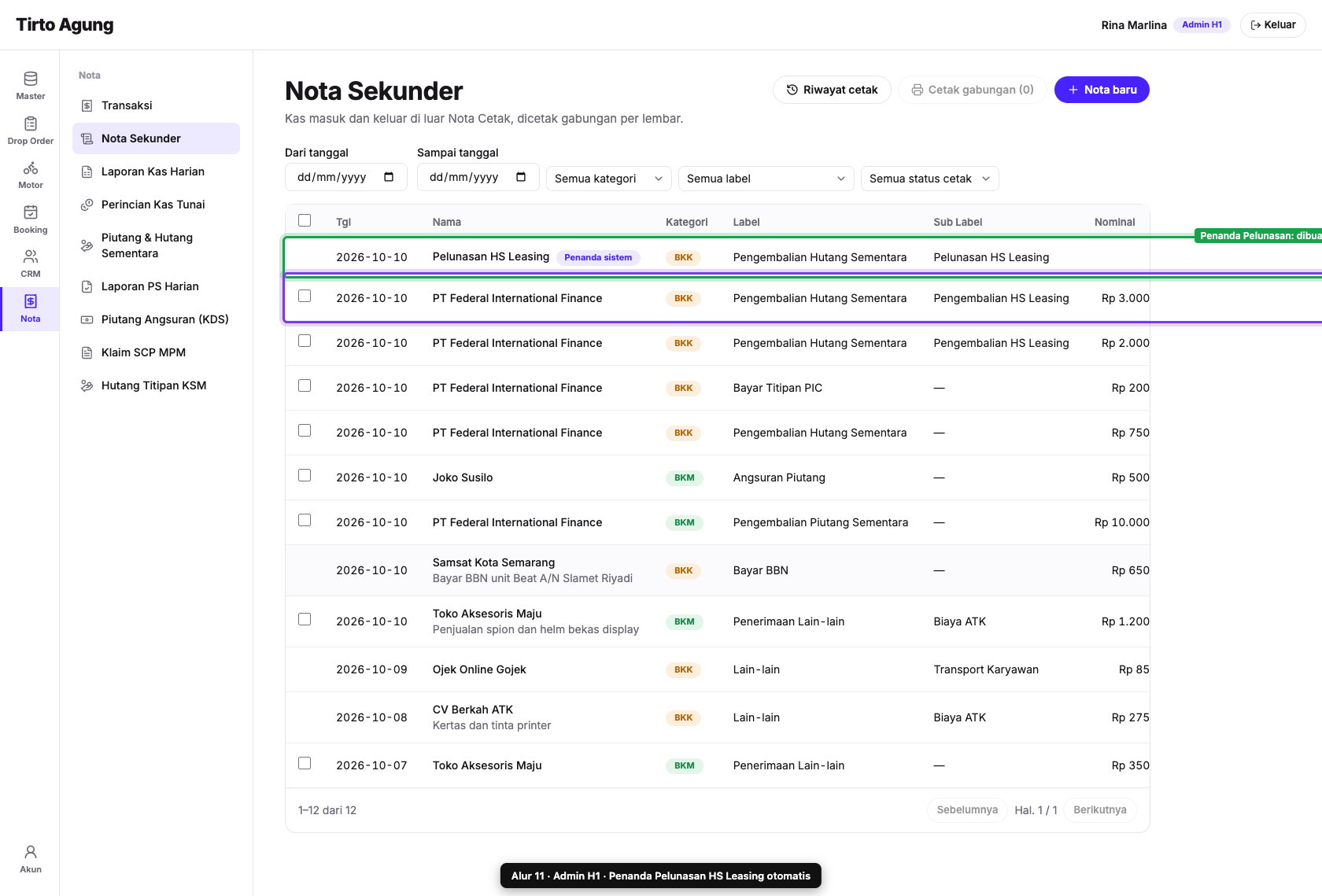Expand the Semua status cetak dropdown
The width and height of the screenshot is (1322, 896).
(x=930, y=179)
